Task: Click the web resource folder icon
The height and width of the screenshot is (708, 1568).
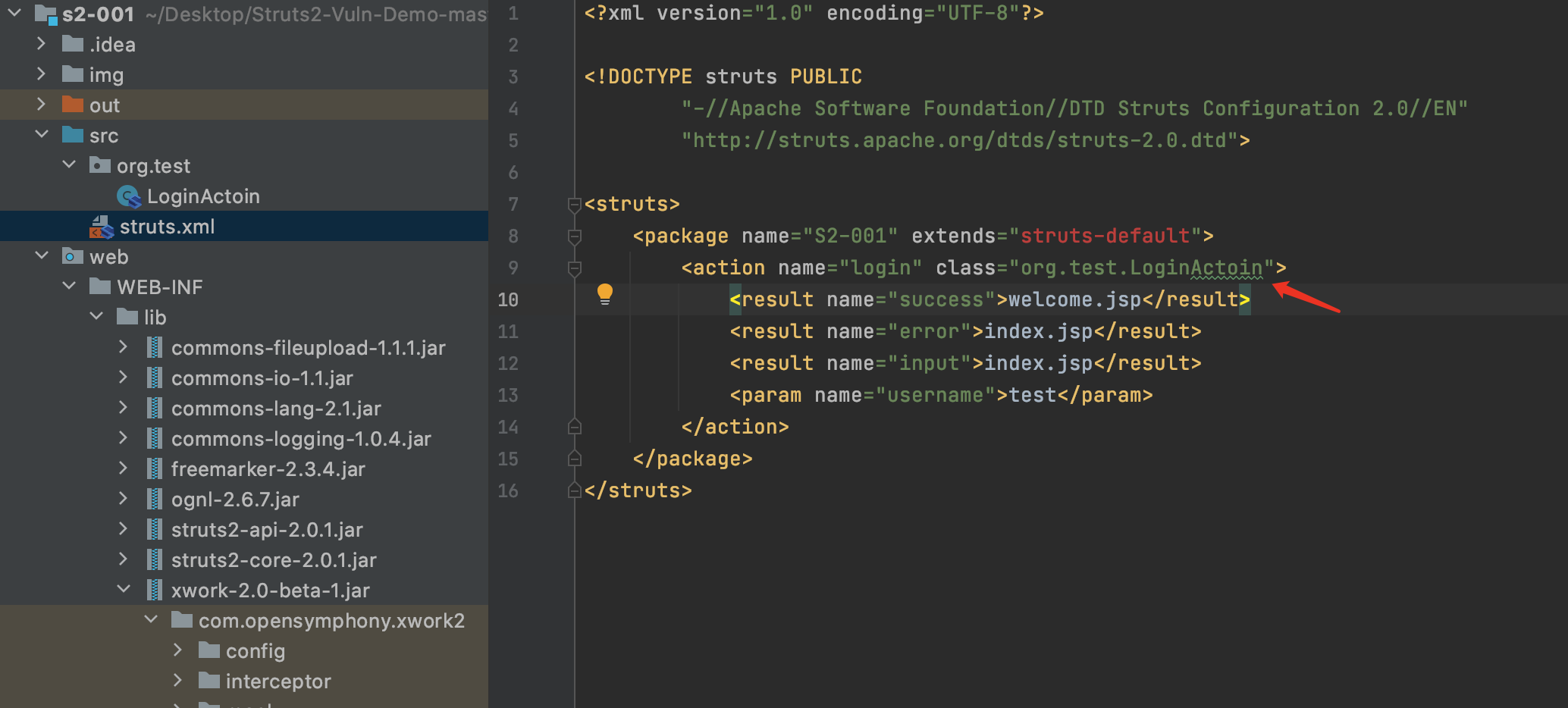Action: (x=73, y=256)
